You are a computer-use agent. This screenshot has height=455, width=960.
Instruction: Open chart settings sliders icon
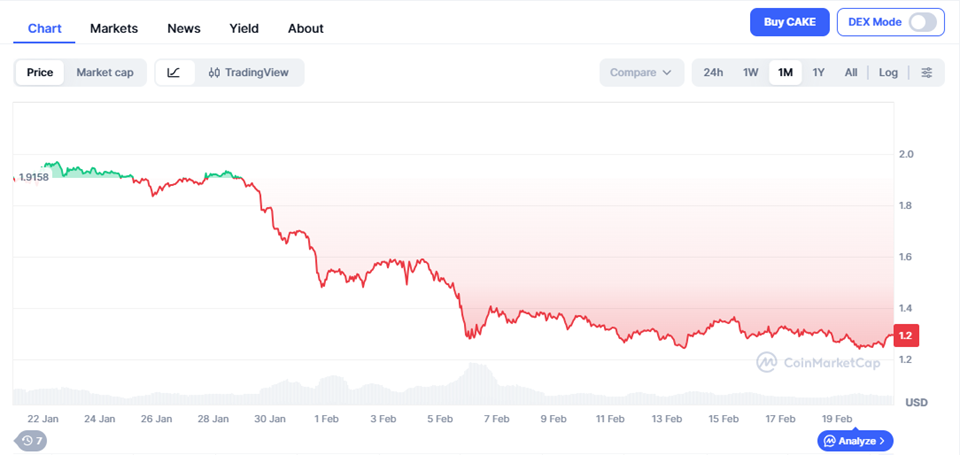tap(927, 73)
